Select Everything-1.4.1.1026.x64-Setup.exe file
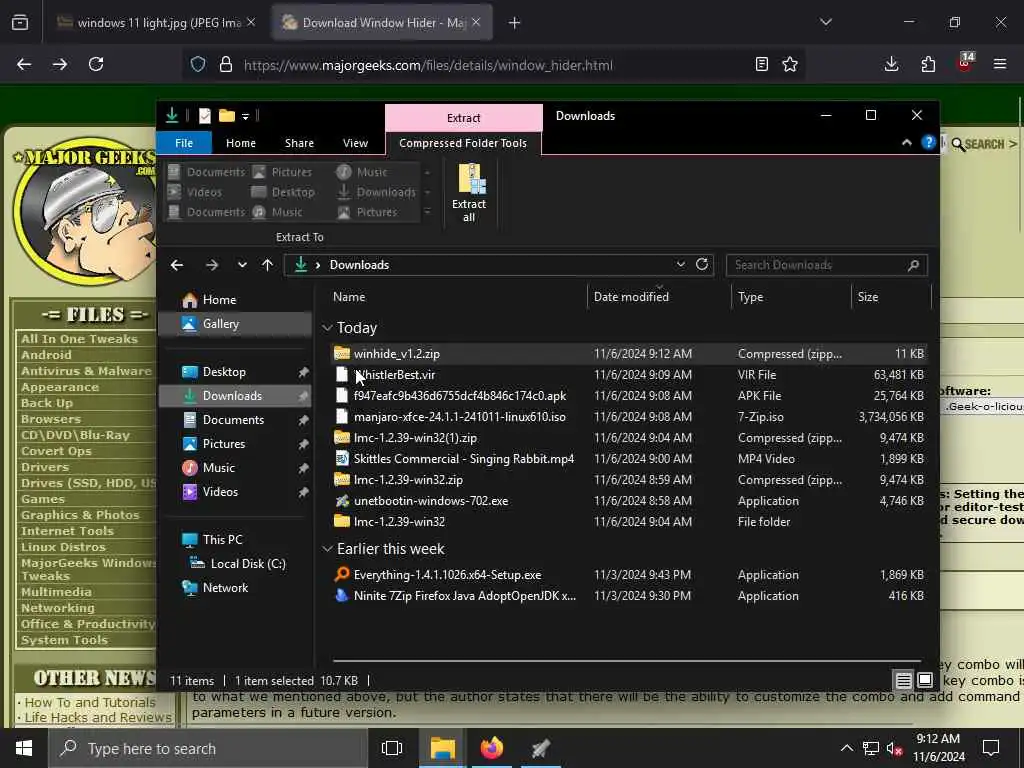 point(447,575)
